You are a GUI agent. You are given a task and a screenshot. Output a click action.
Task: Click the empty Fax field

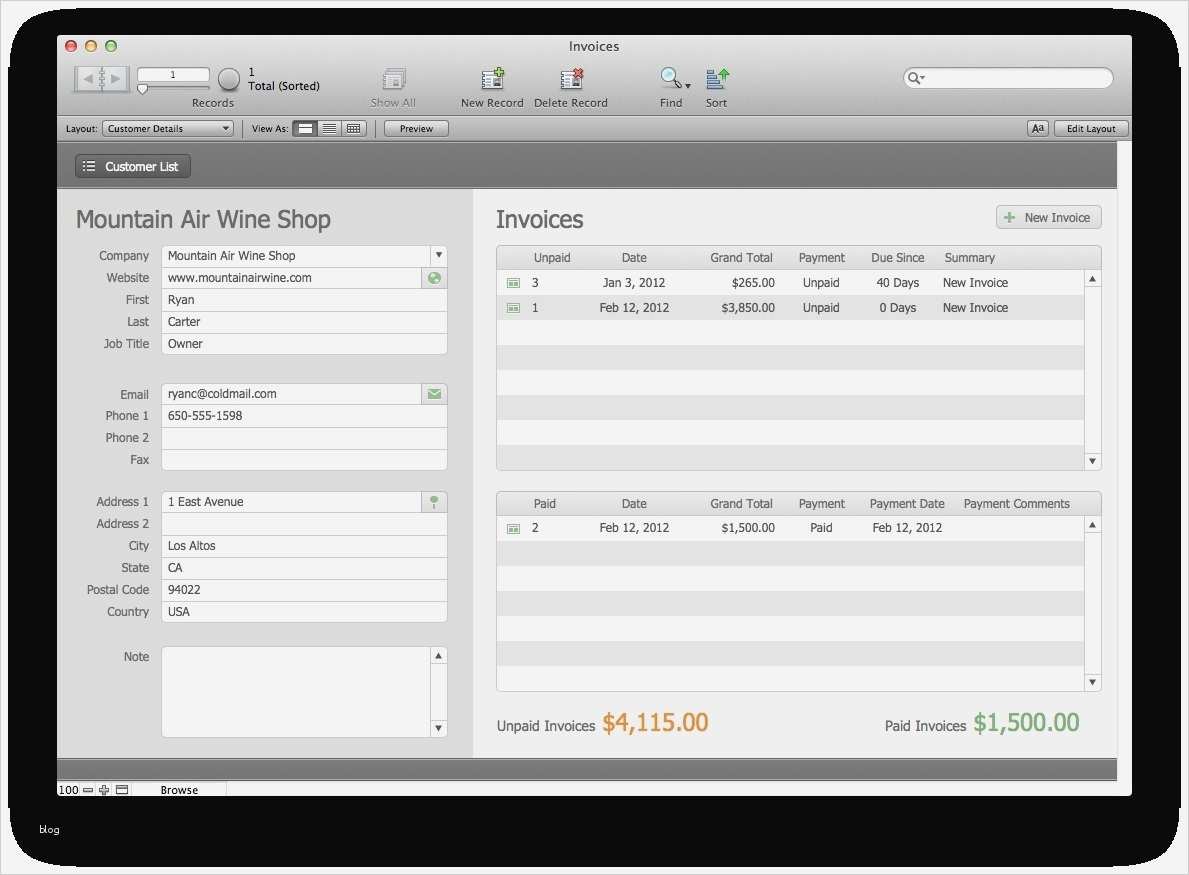click(304, 460)
